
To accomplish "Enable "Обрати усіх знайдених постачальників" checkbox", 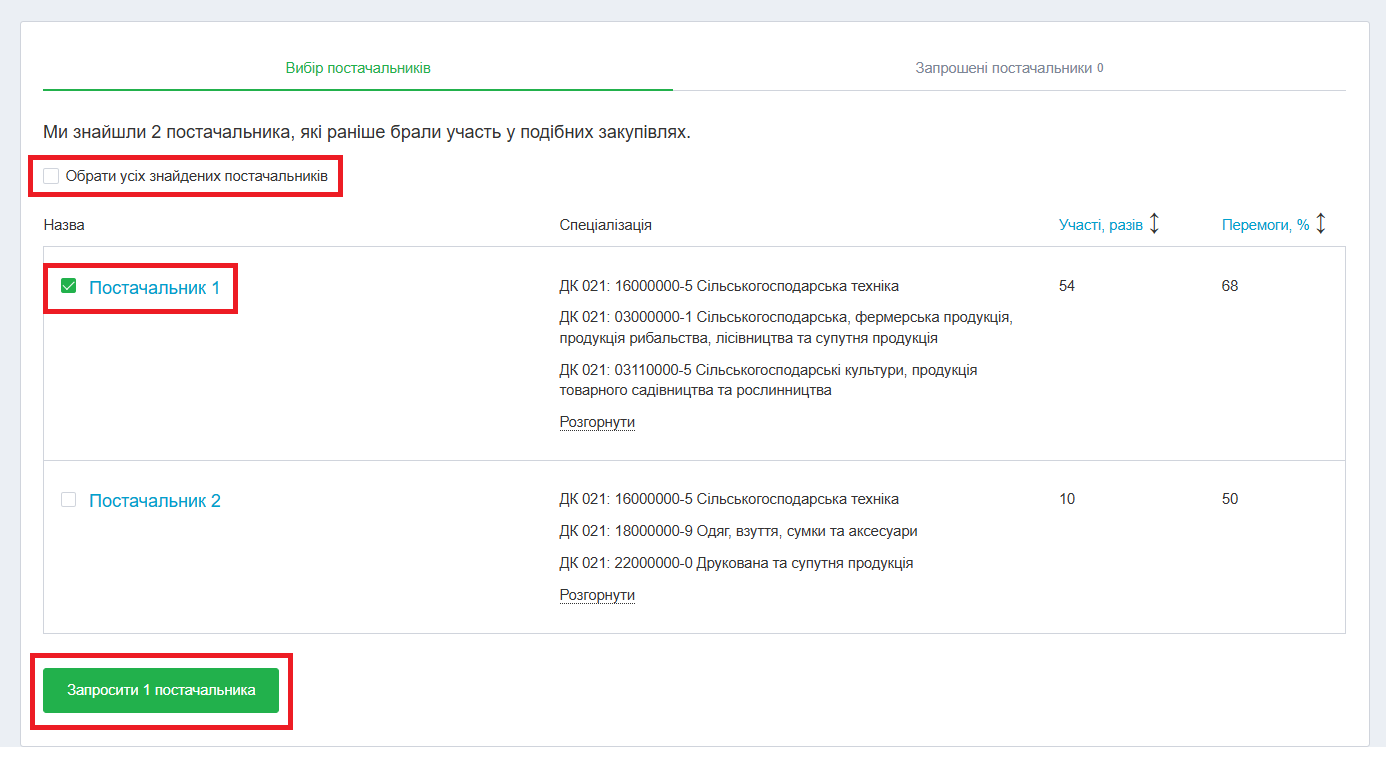I will click(51, 176).
